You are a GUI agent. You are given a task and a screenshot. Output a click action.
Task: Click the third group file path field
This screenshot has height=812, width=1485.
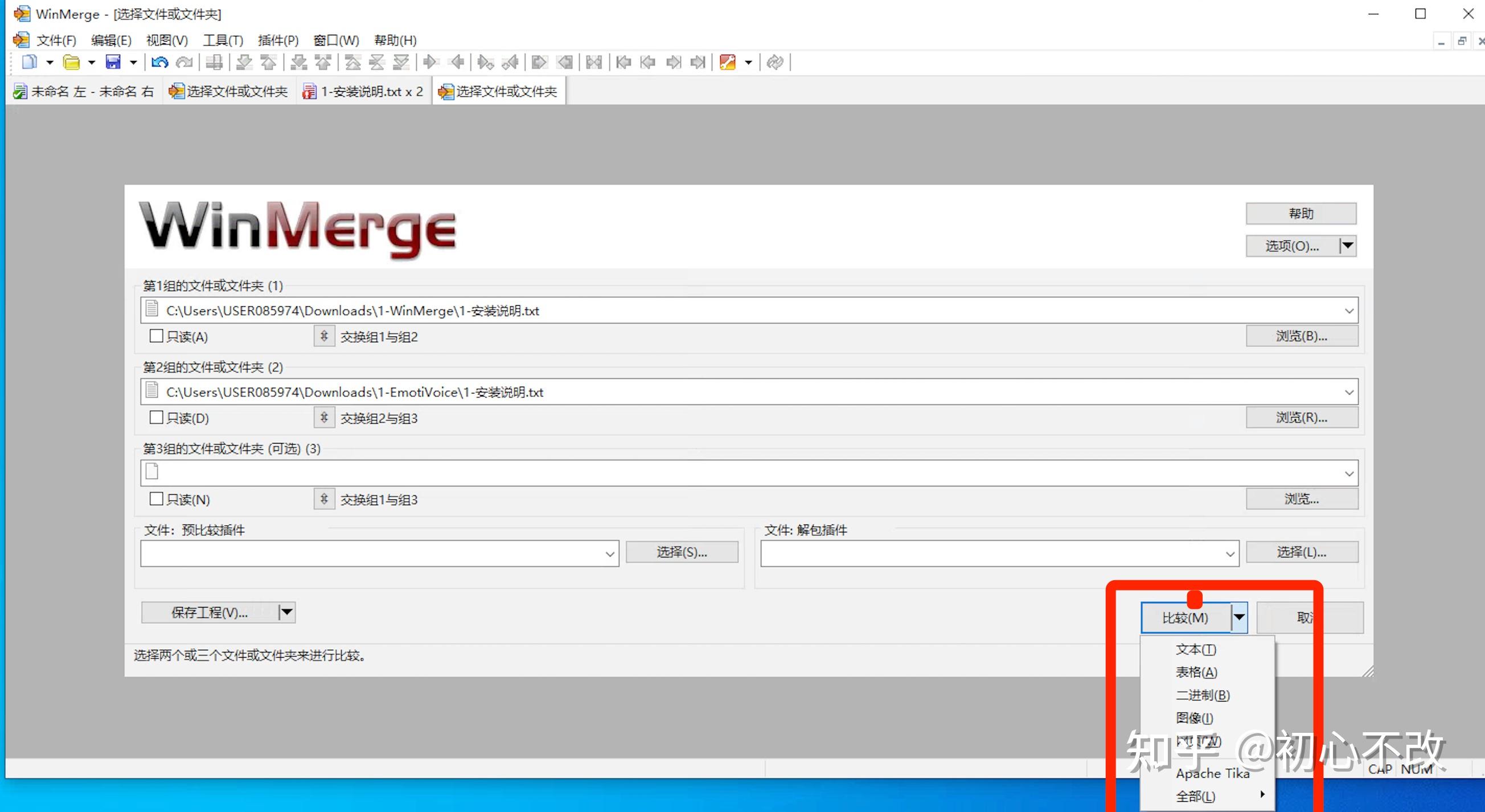point(744,473)
